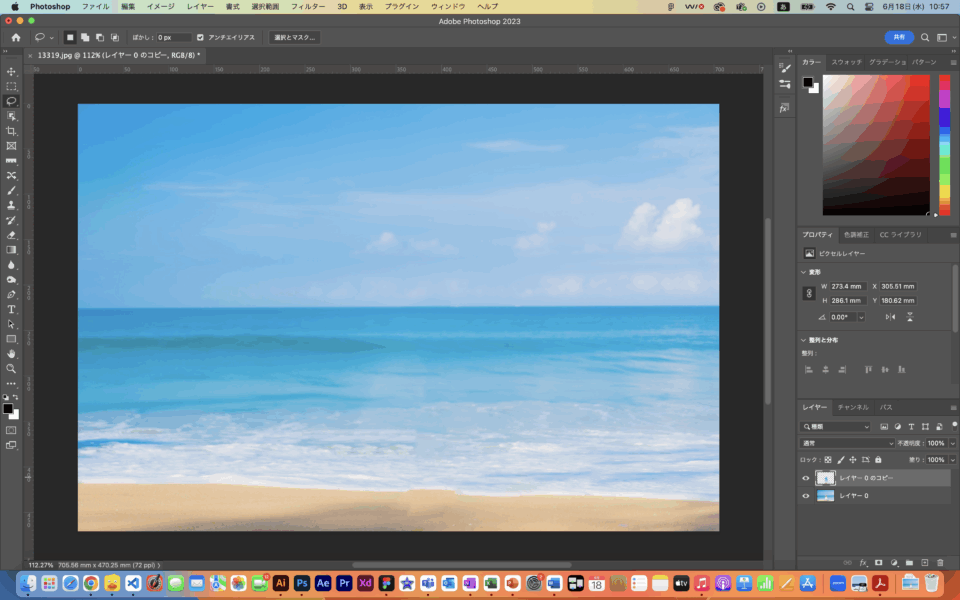Viewport: 960px width, 600px height.
Task: Toggle the layer filter on/off switch
Action: click(954, 426)
